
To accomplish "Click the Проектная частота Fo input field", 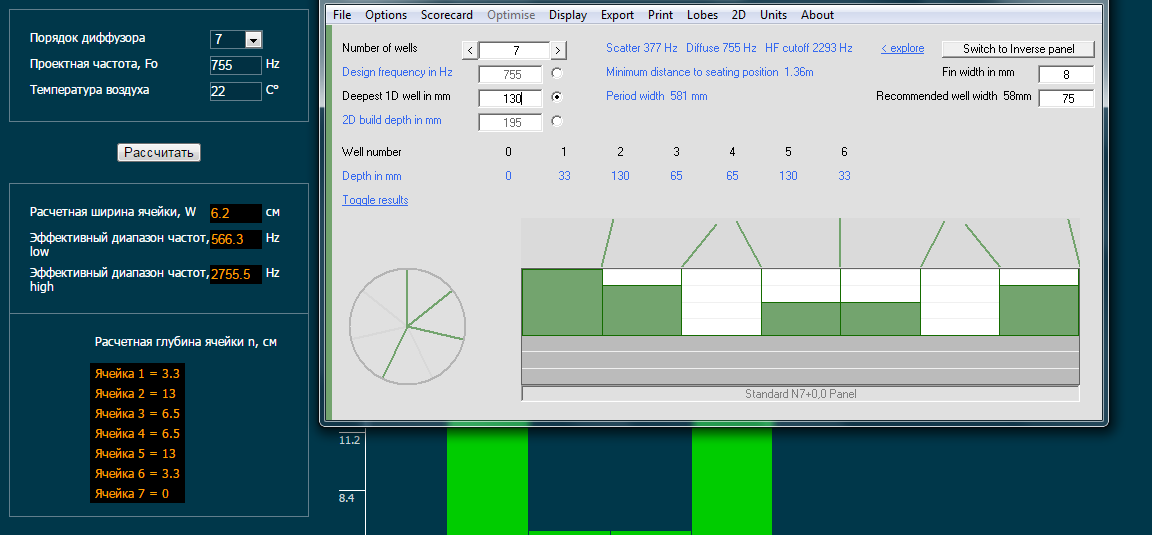I will tap(235, 65).
